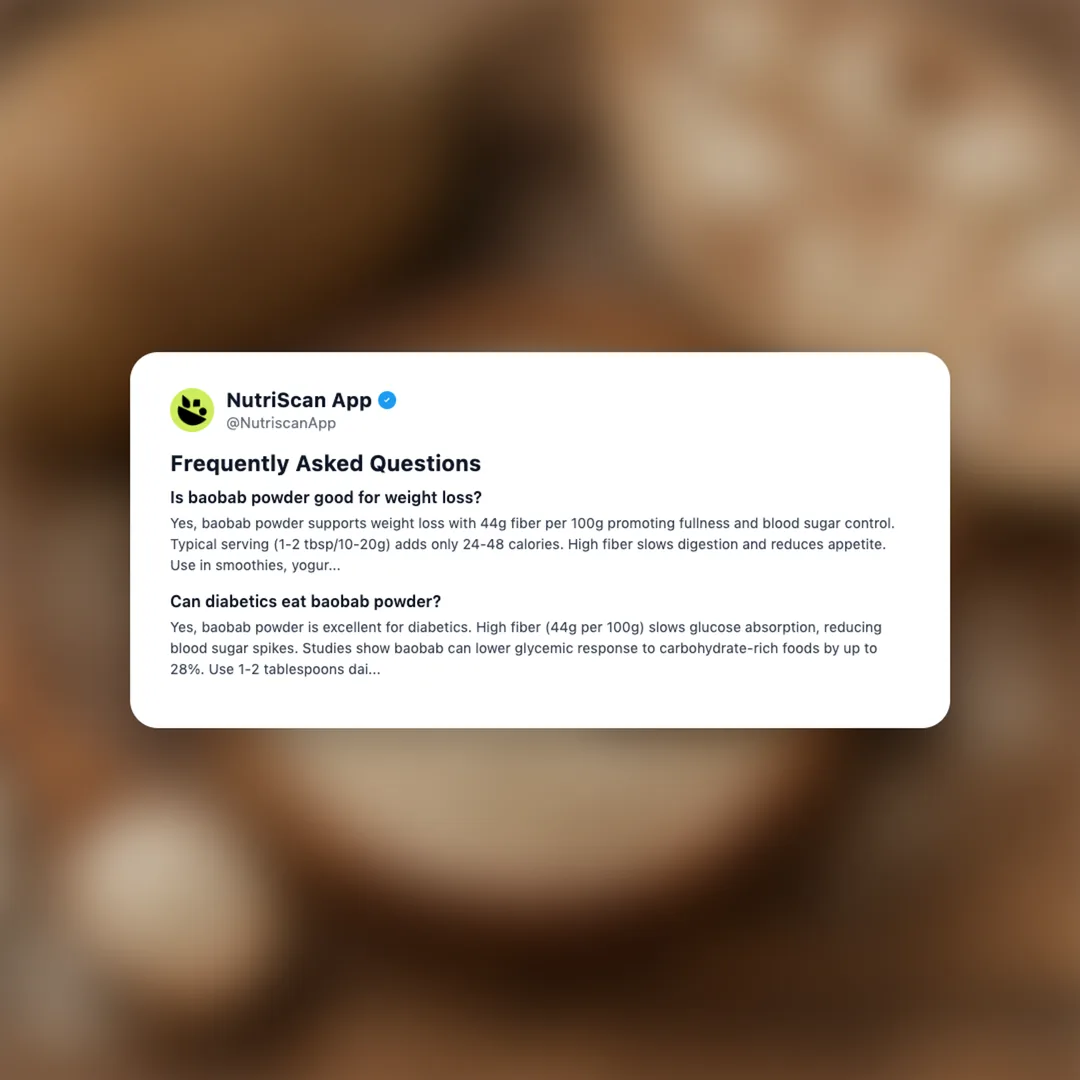The width and height of the screenshot is (1080, 1080).
Task: Click the '44g fiber per 100g' text
Action: (541, 523)
